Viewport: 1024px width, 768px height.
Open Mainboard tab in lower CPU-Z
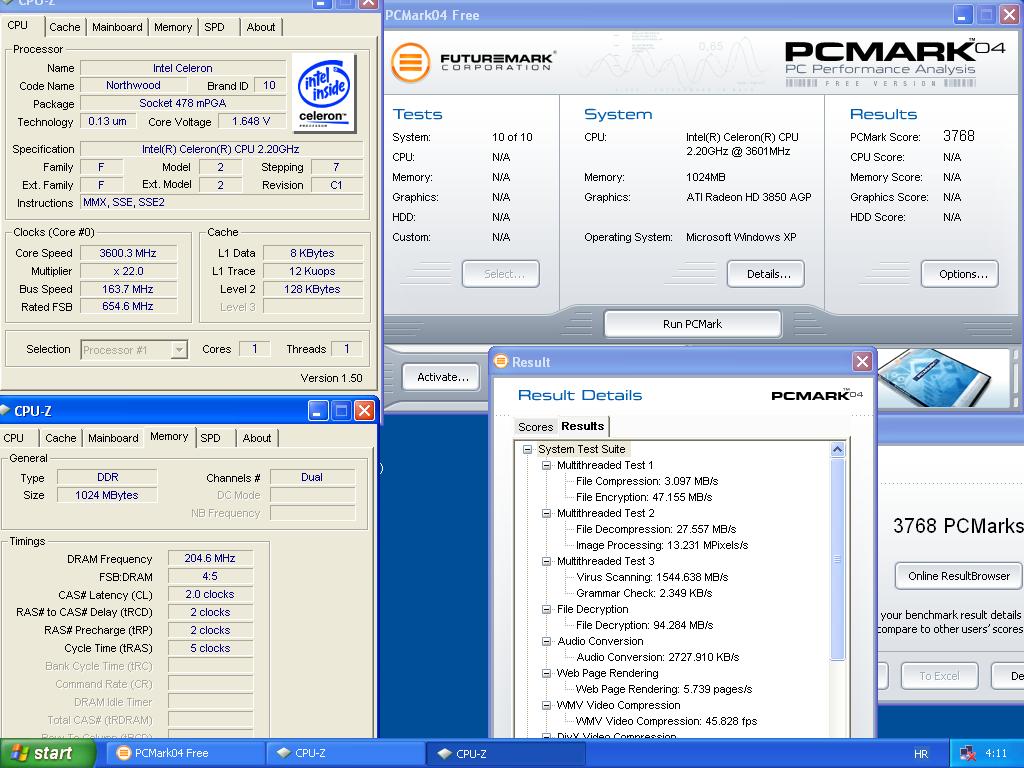(x=113, y=438)
